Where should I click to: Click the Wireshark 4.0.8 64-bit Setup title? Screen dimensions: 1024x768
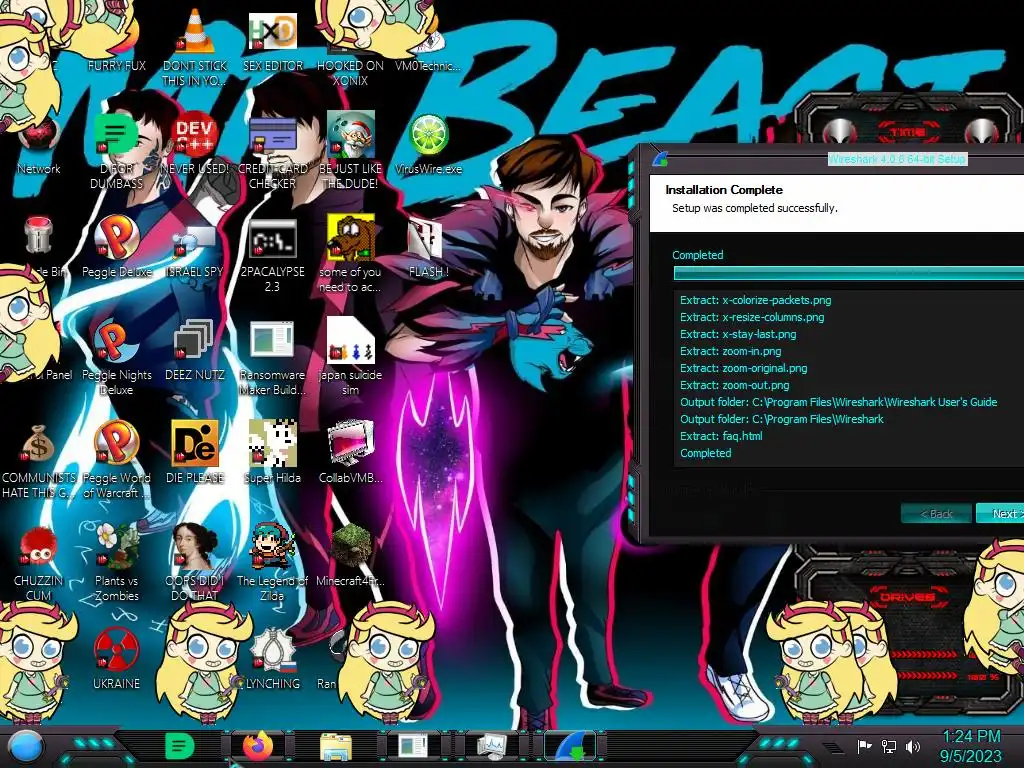click(x=897, y=159)
